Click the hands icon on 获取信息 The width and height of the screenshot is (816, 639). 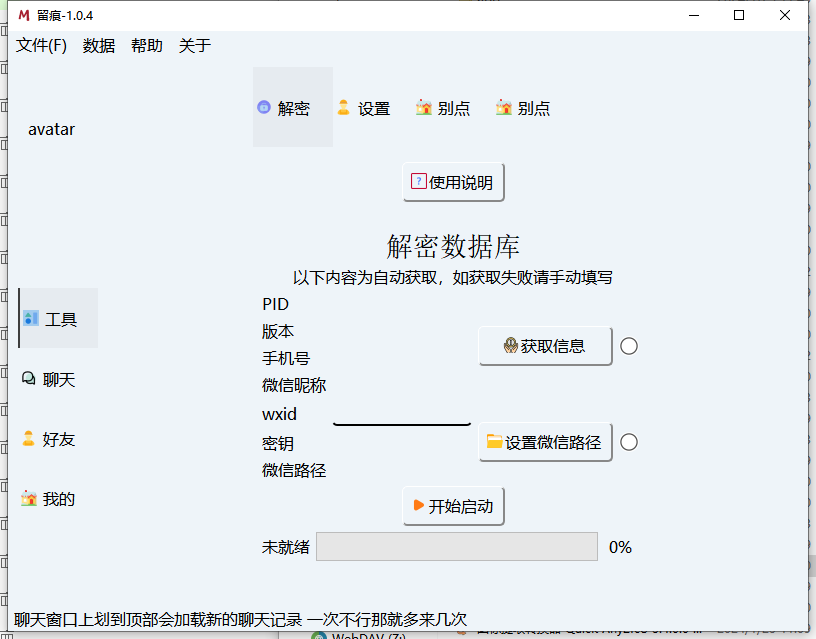[x=511, y=346]
